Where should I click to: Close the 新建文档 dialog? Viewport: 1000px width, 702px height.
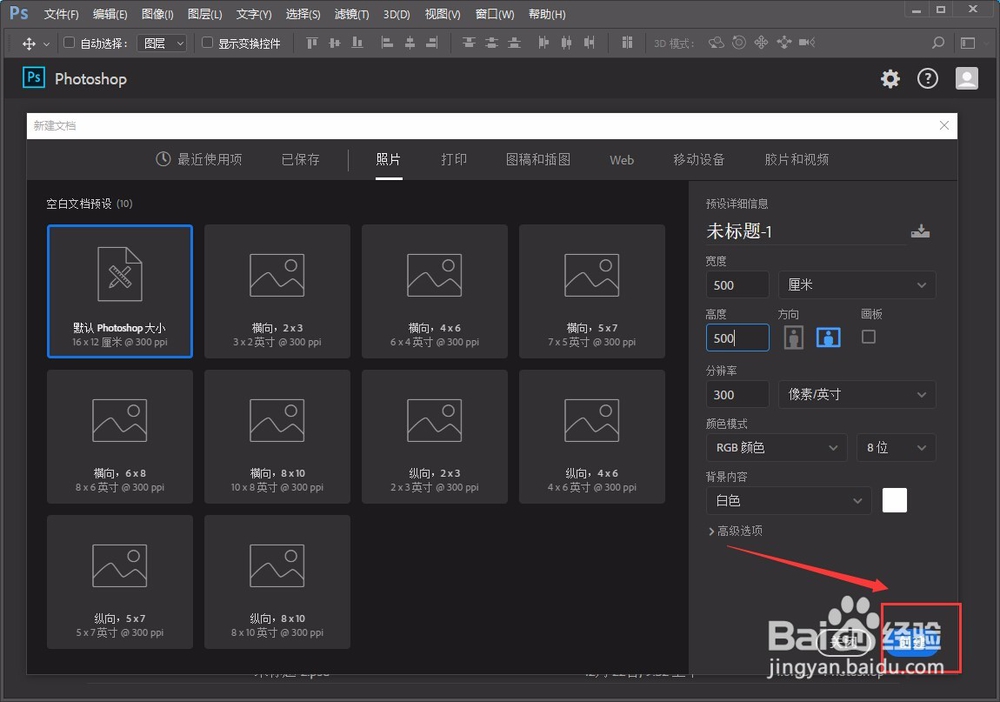tap(944, 126)
